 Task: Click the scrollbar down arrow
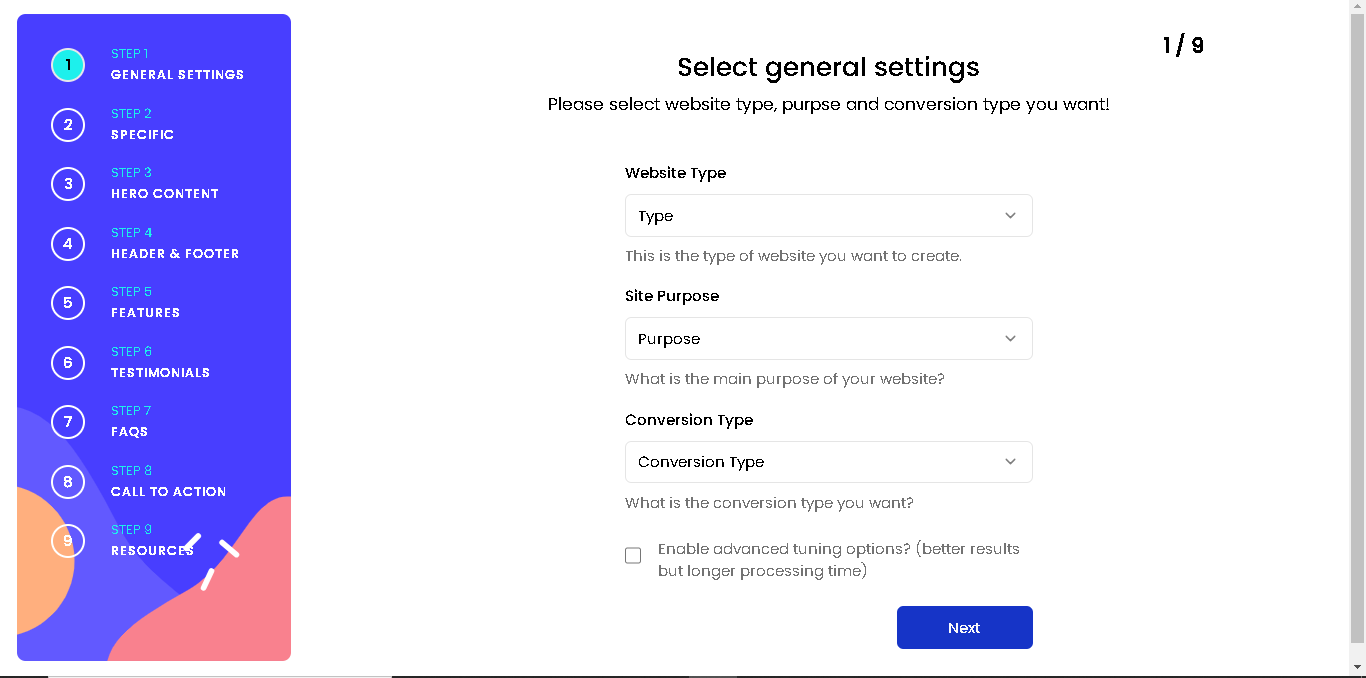click(x=1357, y=667)
